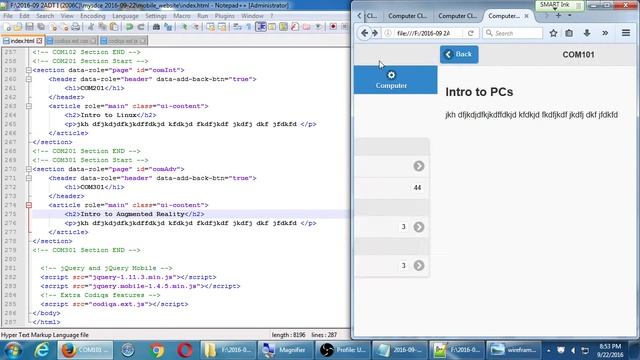The height and width of the screenshot is (360, 640).
Task: Click the Zoom Out icon in Notepad++
Action: (x=195, y=27)
